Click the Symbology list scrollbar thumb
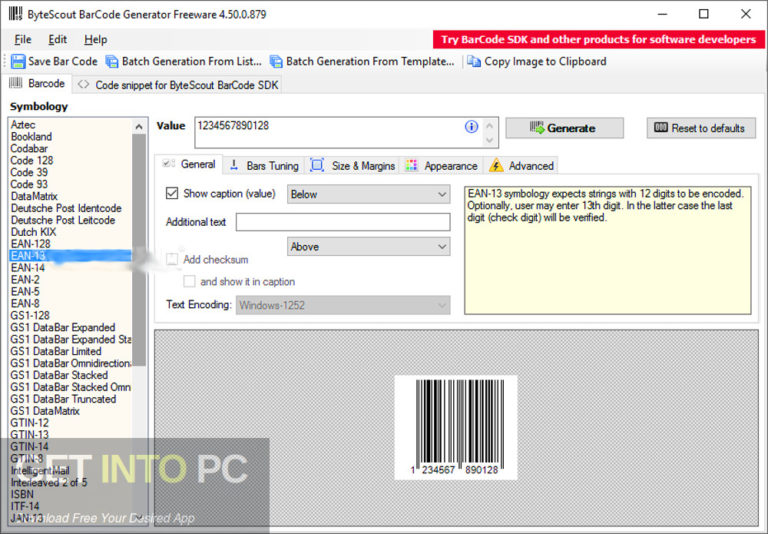 point(139,250)
